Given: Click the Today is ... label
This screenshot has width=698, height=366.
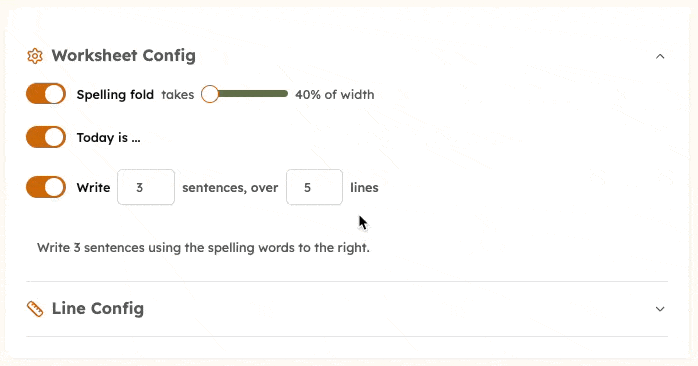Looking at the screenshot, I should (109, 138).
